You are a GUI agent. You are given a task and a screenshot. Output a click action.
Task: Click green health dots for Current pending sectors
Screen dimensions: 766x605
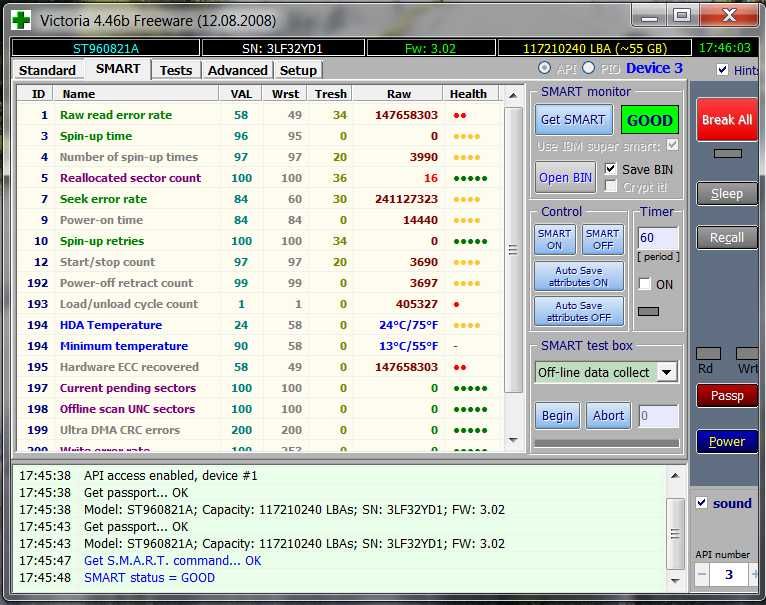(x=470, y=389)
